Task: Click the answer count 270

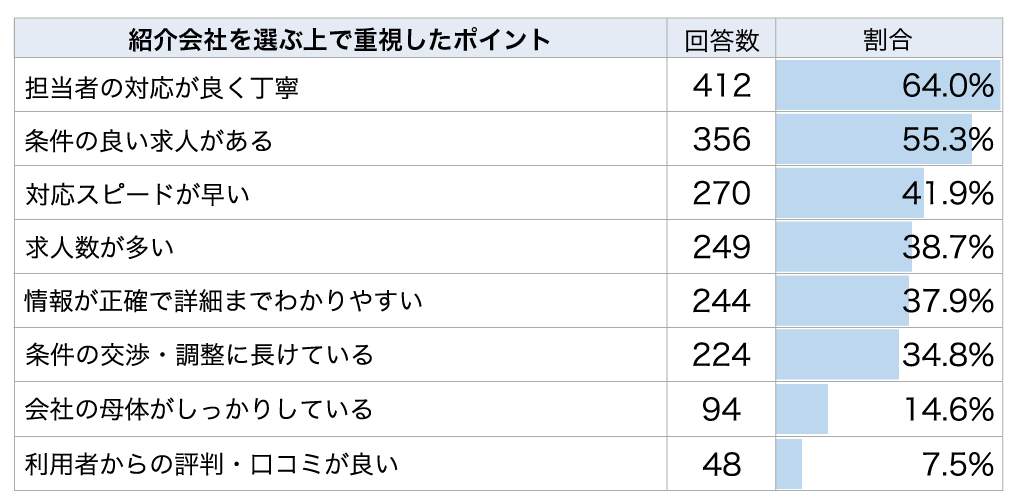Action: (721, 193)
